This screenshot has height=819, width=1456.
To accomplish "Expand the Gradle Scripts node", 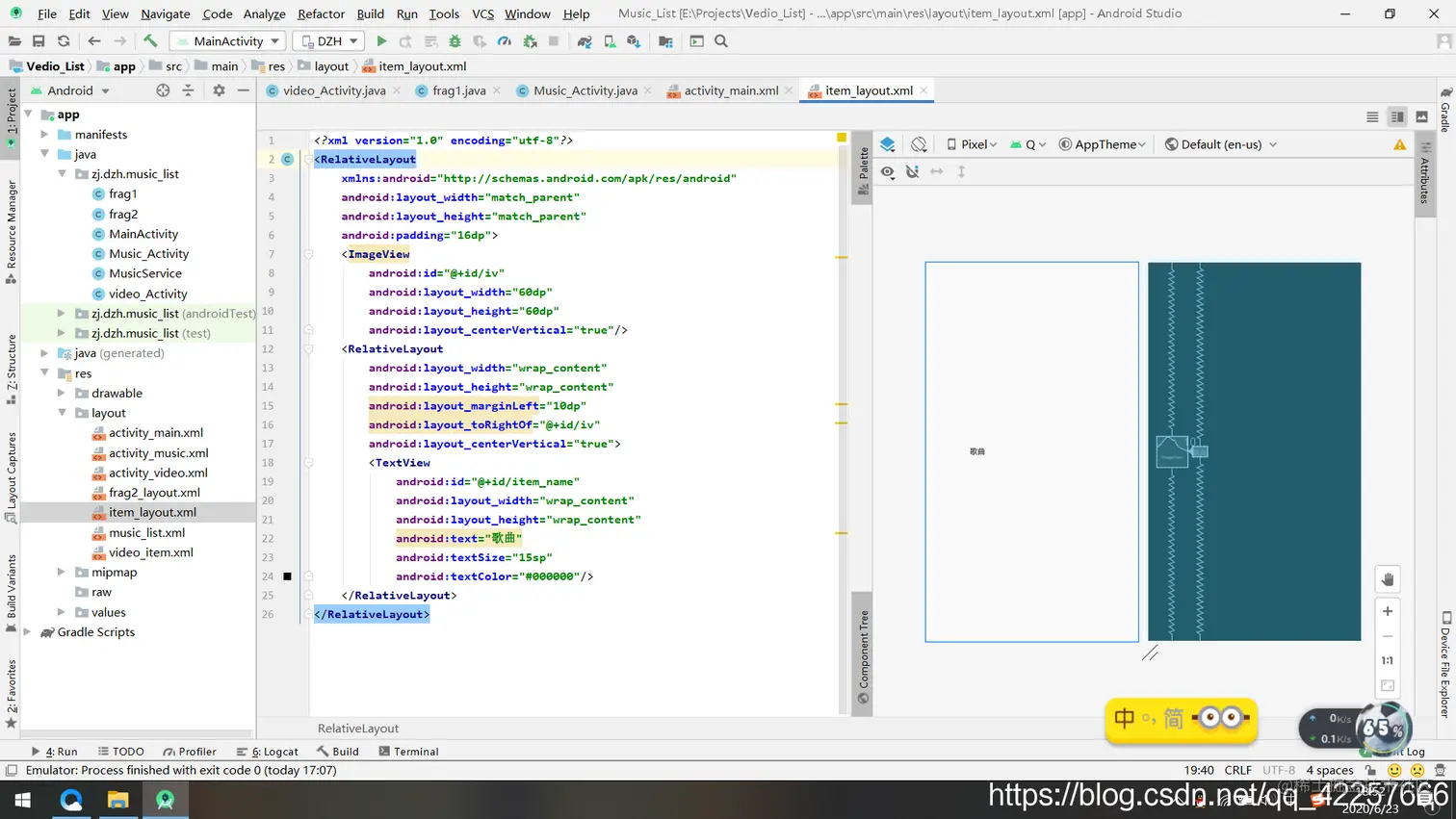I will click(28, 632).
